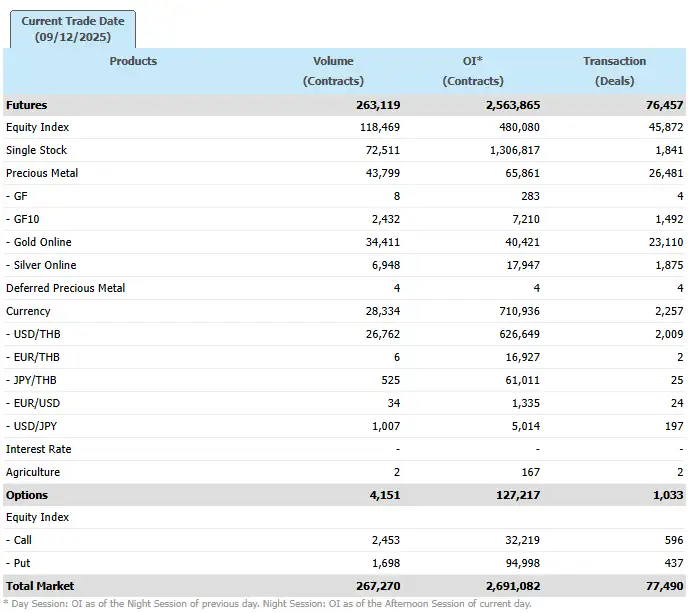Viewport: 688px width, 613px height.
Task: Click the Single Stock product row
Action: tap(36, 151)
